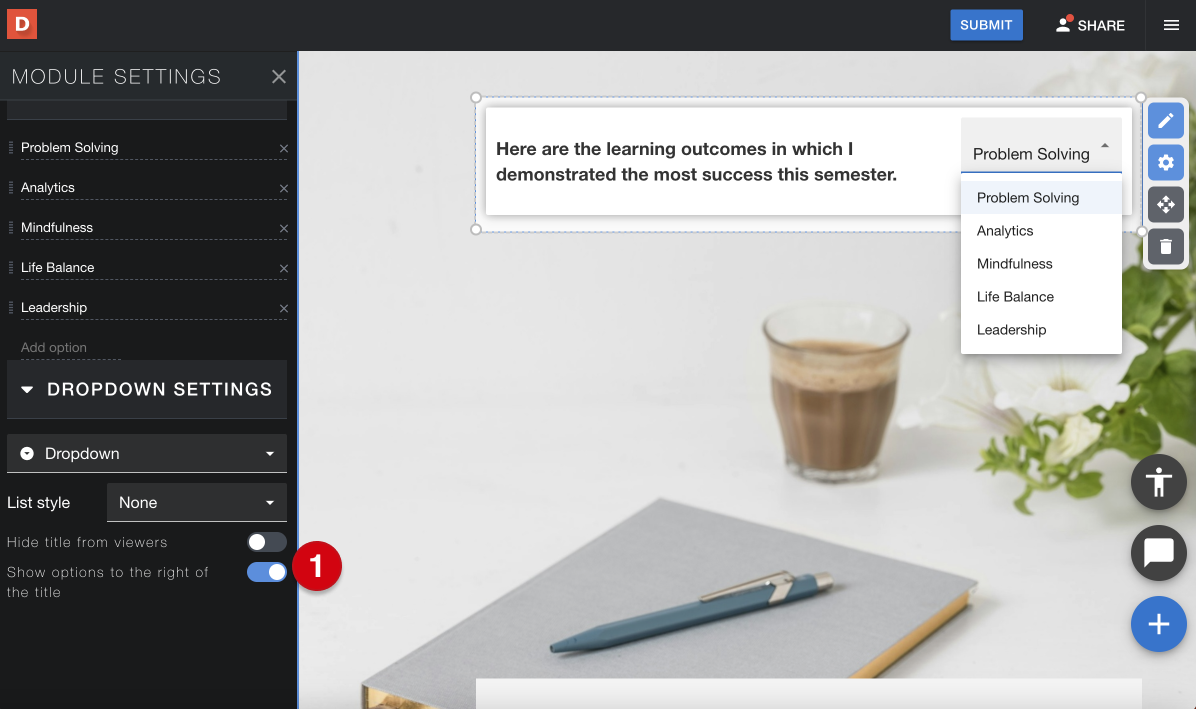The image size is (1196, 709).
Task: Grab the Leadership drag handle
Action: coord(11,307)
